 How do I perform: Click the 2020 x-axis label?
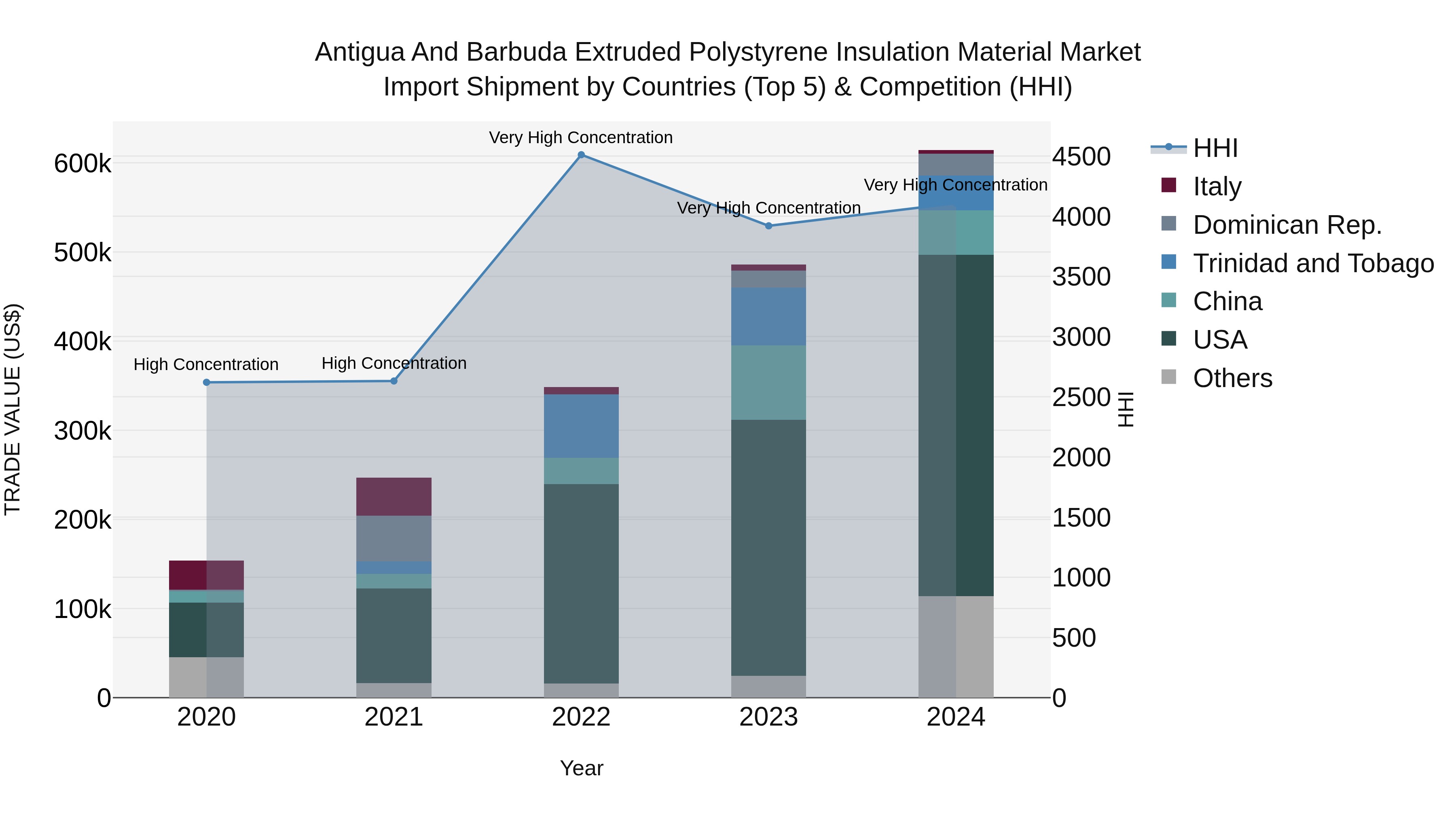pyautogui.click(x=206, y=717)
